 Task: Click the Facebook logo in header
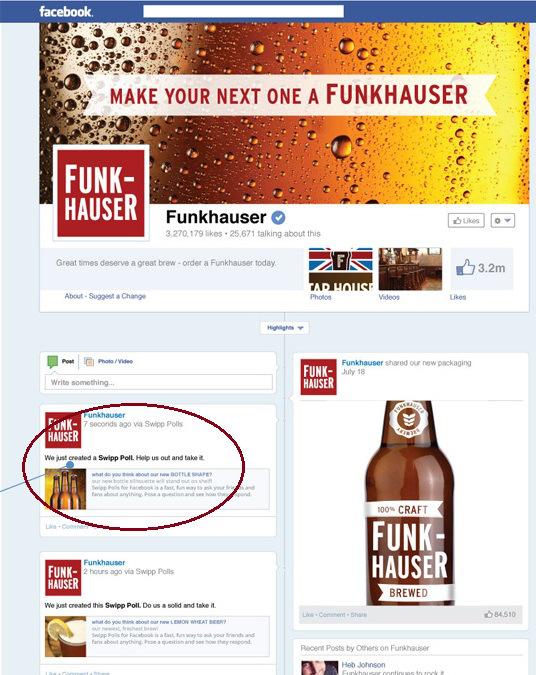click(x=65, y=12)
